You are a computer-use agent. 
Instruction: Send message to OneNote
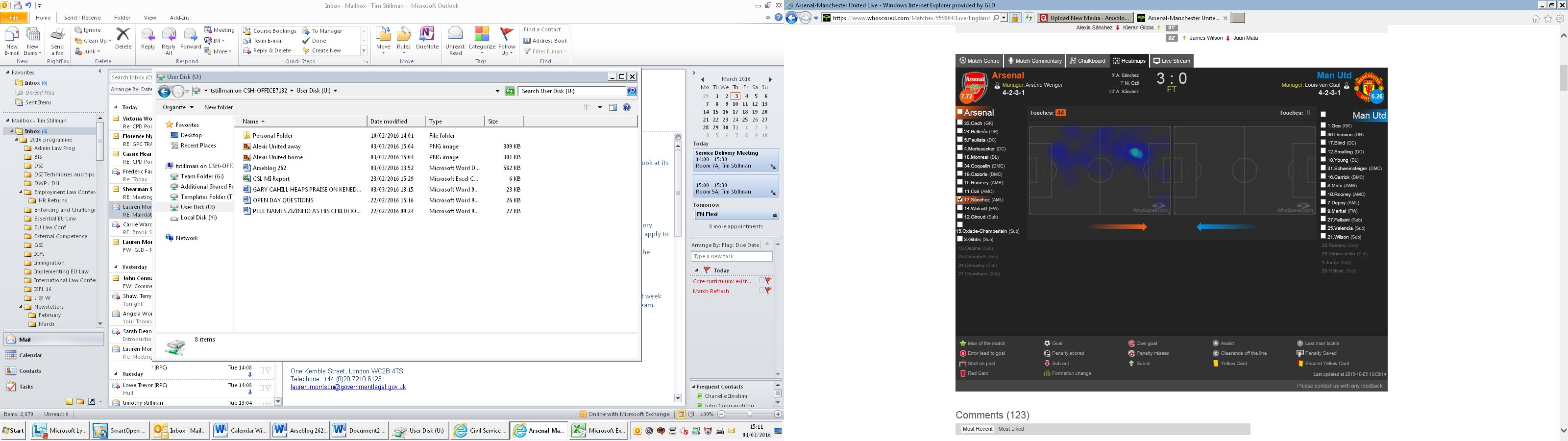tap(427, 38)
